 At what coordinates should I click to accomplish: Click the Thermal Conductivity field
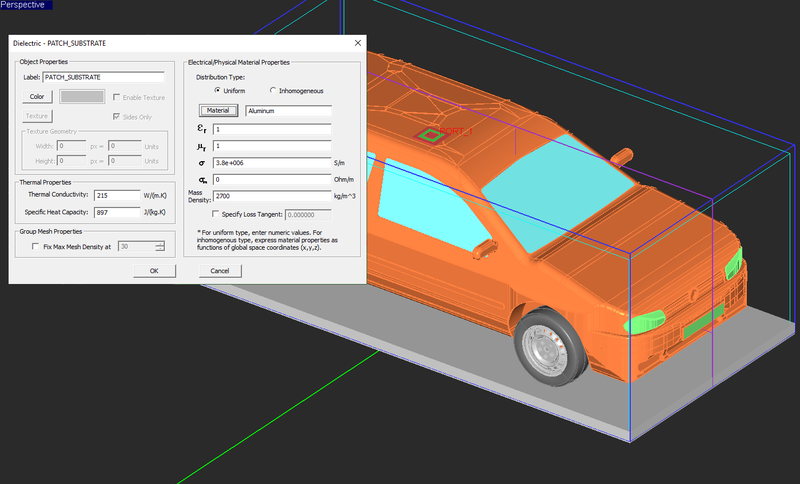116,195
